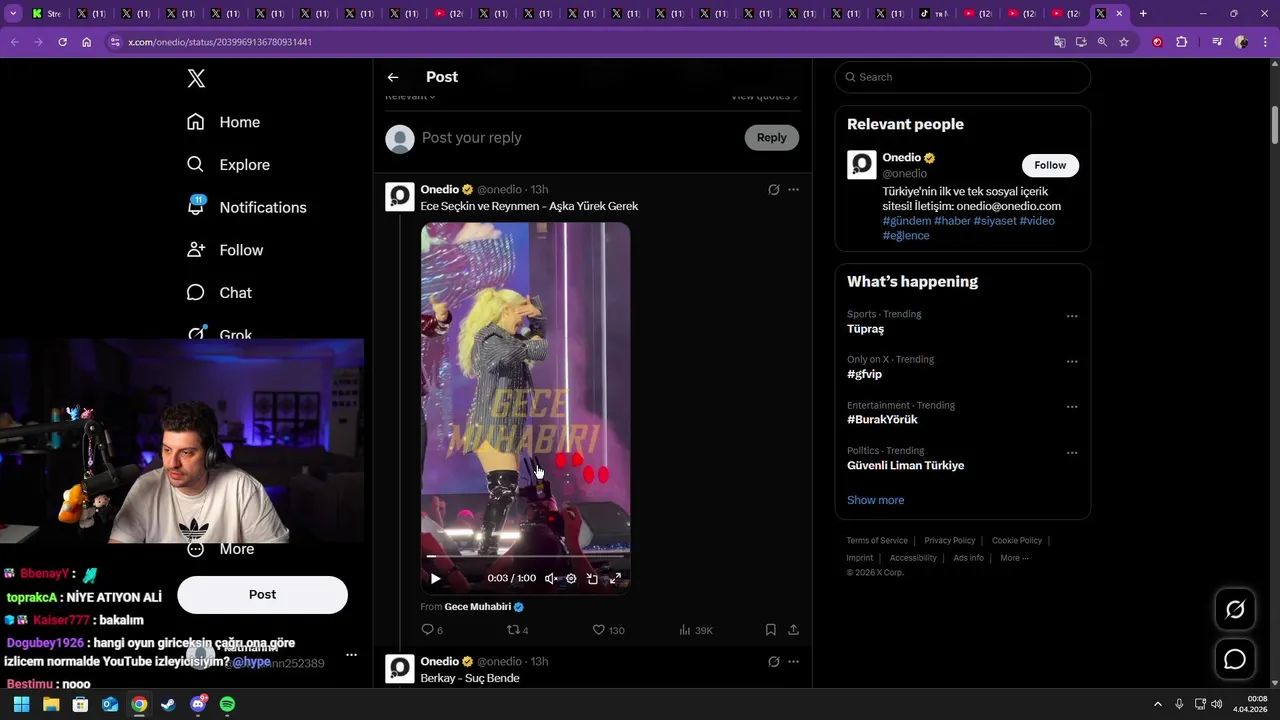Like the post with 130 likes
Screen dimensions: 1280x720
[x=608, y=630]
